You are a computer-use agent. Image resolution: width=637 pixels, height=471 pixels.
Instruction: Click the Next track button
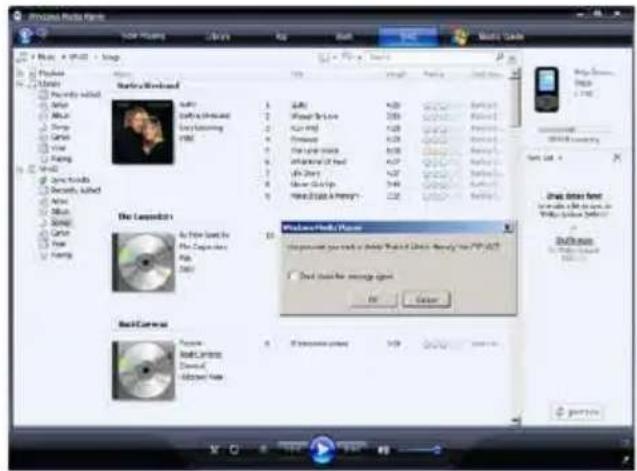pos(352,448)
